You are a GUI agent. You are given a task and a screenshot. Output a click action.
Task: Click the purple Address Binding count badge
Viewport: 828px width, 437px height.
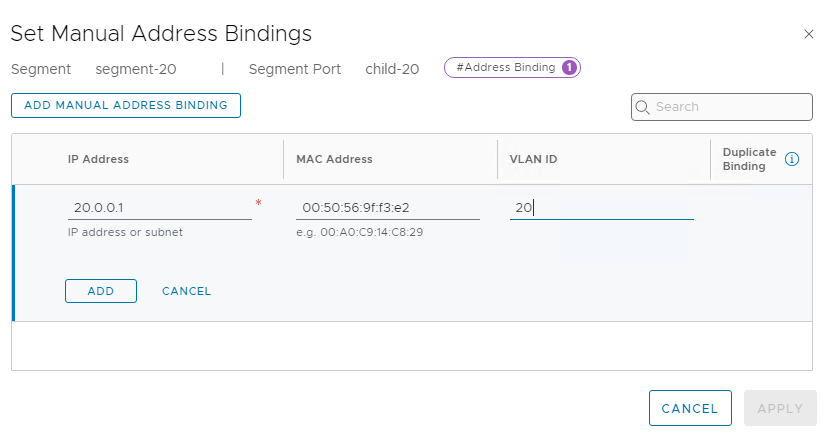(x=569, y=68)
